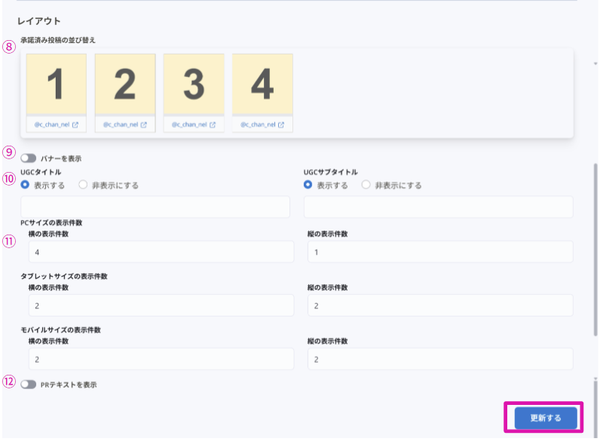Screen dimensions: 600x441
Task: Click モバイルサイズ 横の表示件数 field
Action: pyautogui.click(x=161, y=359)
